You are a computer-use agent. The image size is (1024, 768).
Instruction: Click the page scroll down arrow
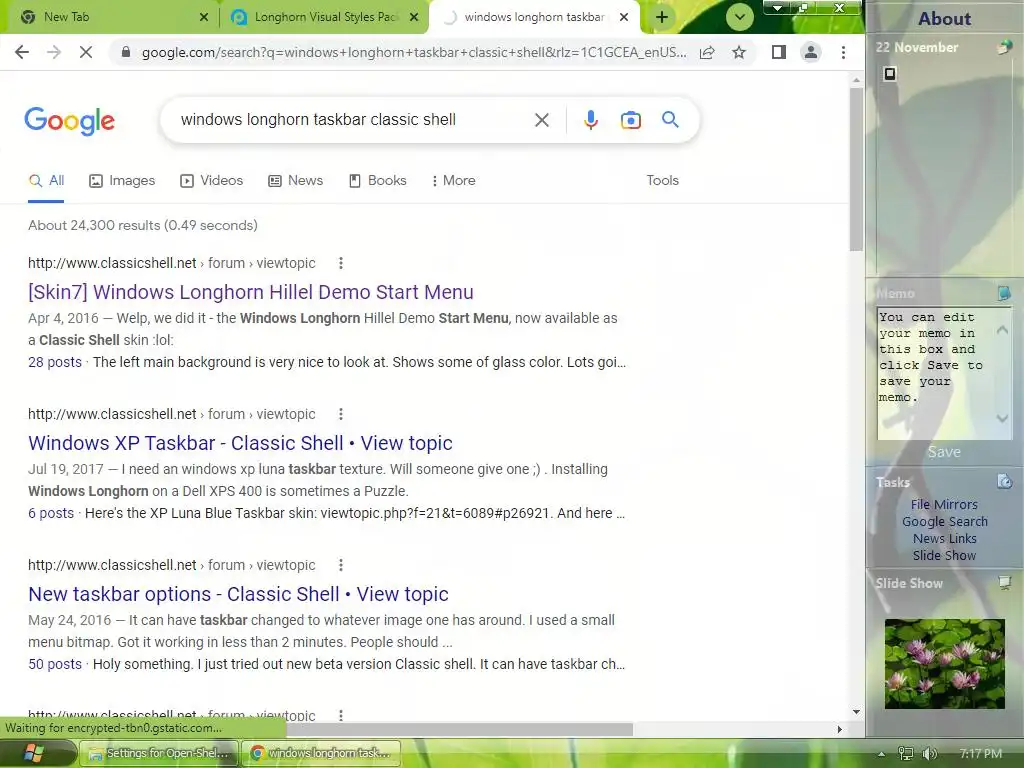coord(856,712)
